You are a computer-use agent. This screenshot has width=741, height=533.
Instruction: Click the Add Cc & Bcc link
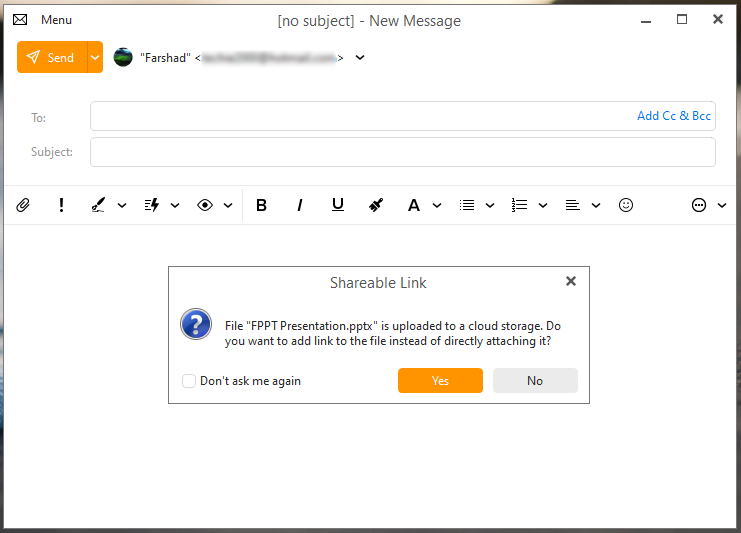click(x=673, y=116)
